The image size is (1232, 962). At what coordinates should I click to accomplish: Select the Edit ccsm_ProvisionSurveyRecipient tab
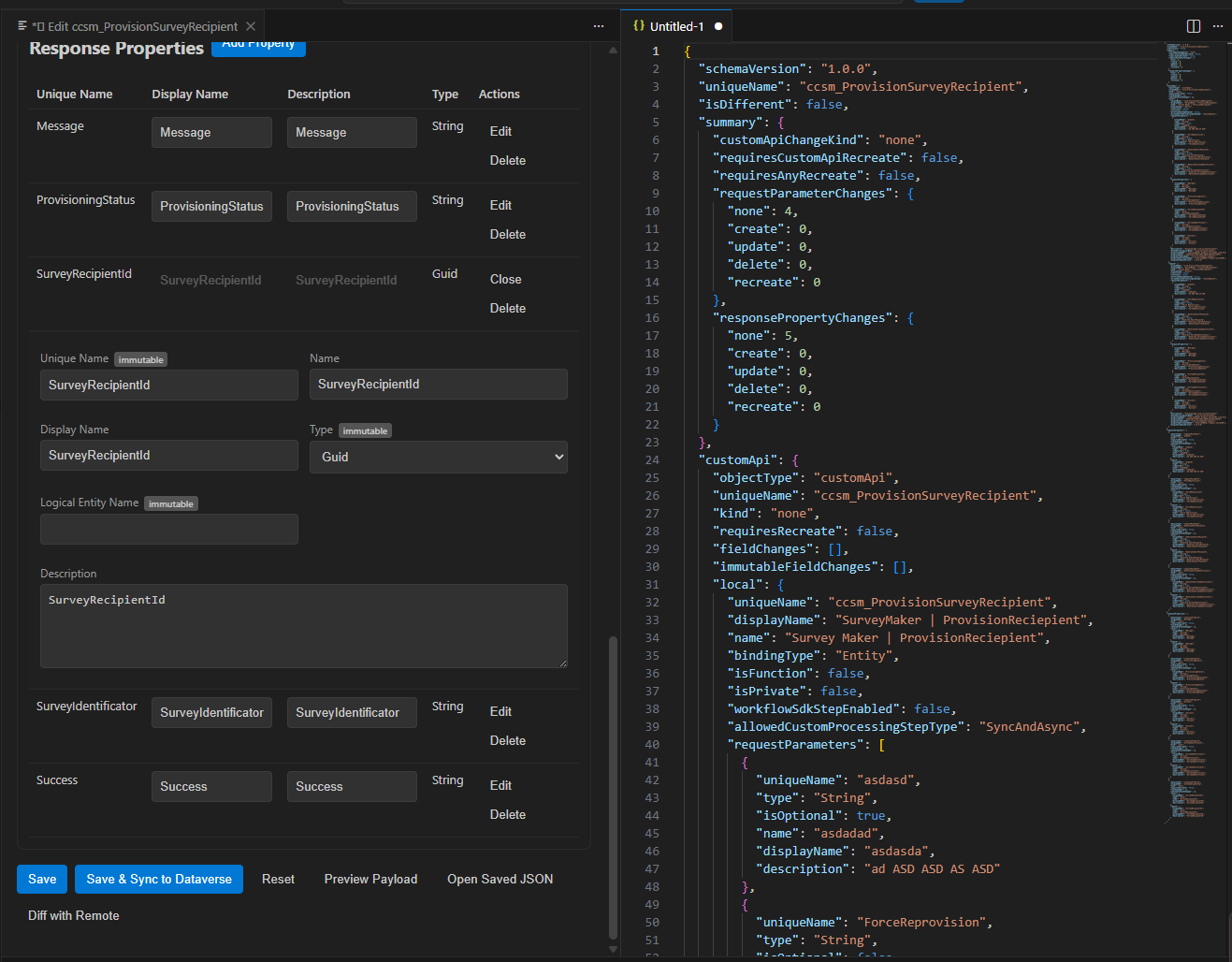[x=134, y=26]
